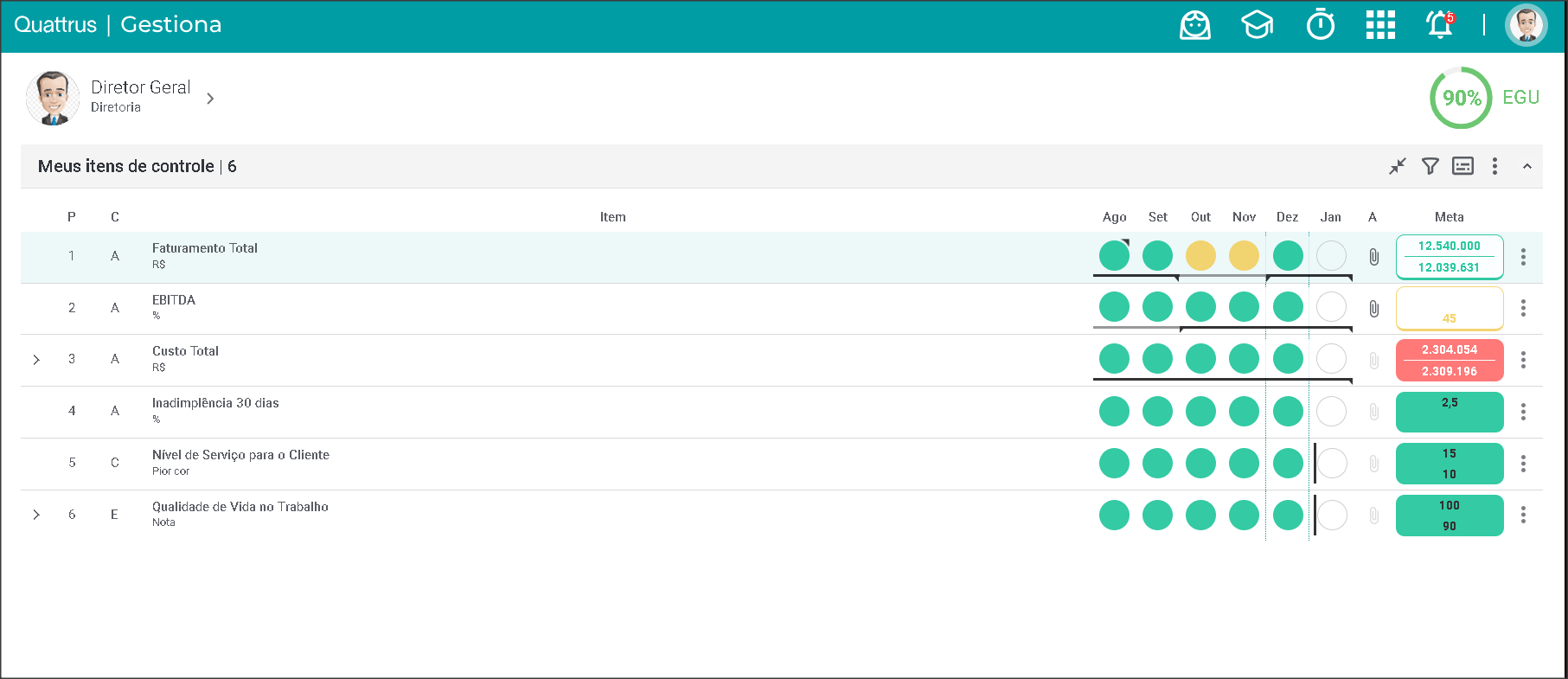Open the support assistant icon in header
The width and height of the screenshot is (1568, 679).
coord(1194,25)
